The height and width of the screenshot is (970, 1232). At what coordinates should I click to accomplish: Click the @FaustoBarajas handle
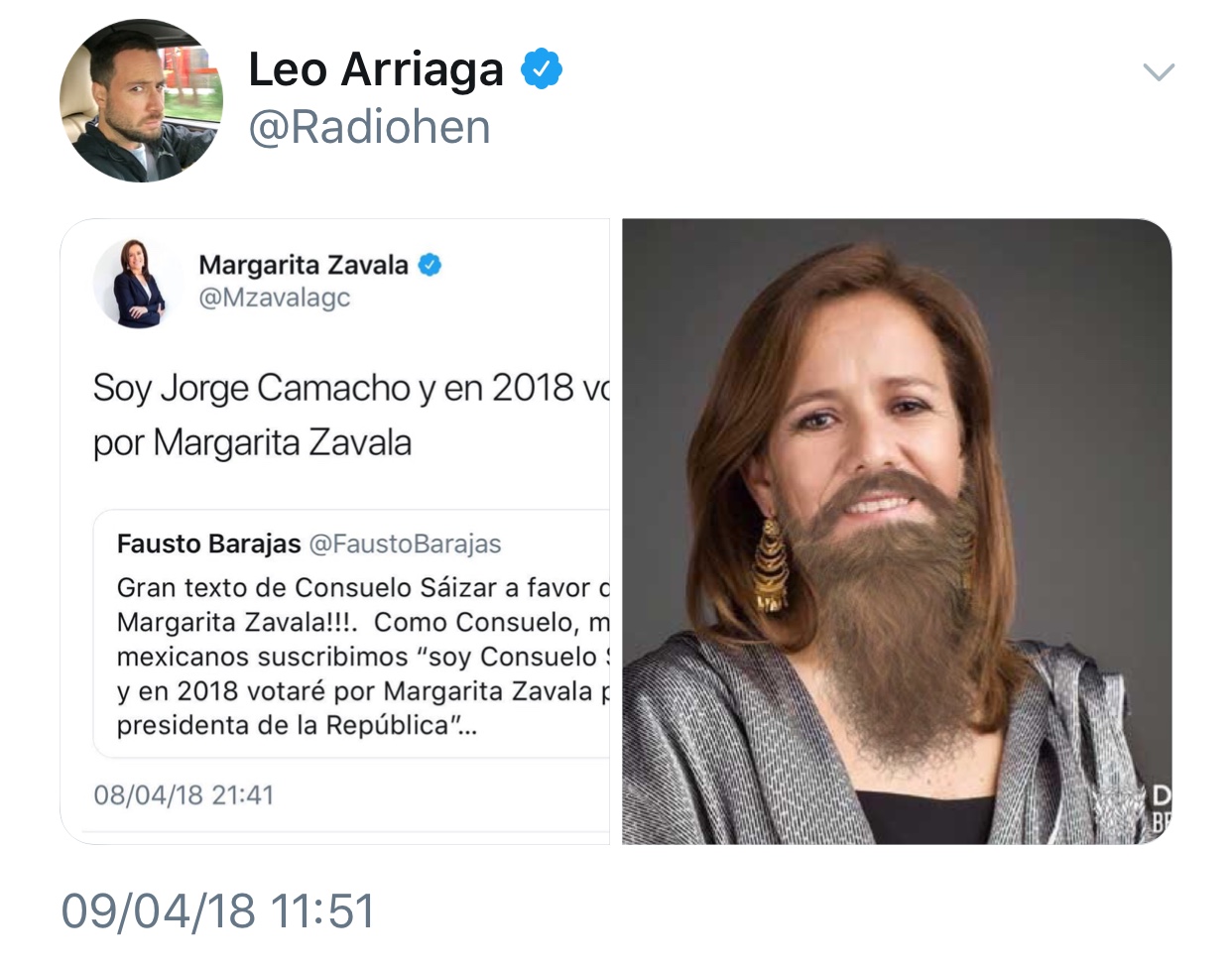coord(405,544)
